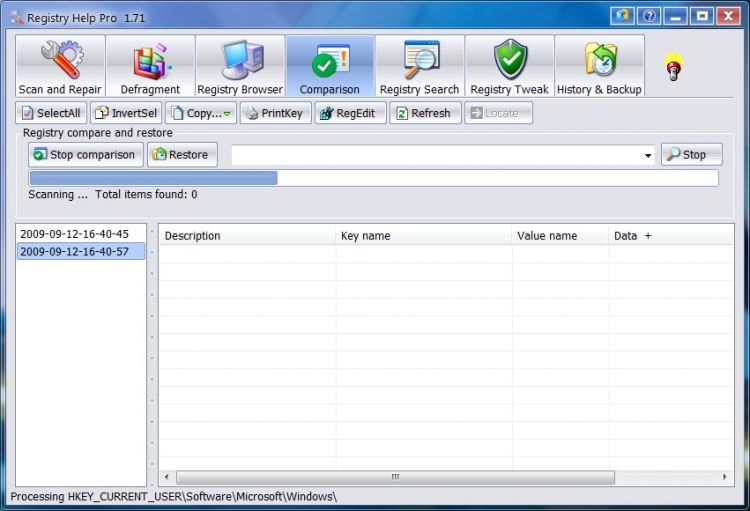This screenshot has width=750, height=511.
Task: Open the Defragment tool
Action: tap(150, 66)
